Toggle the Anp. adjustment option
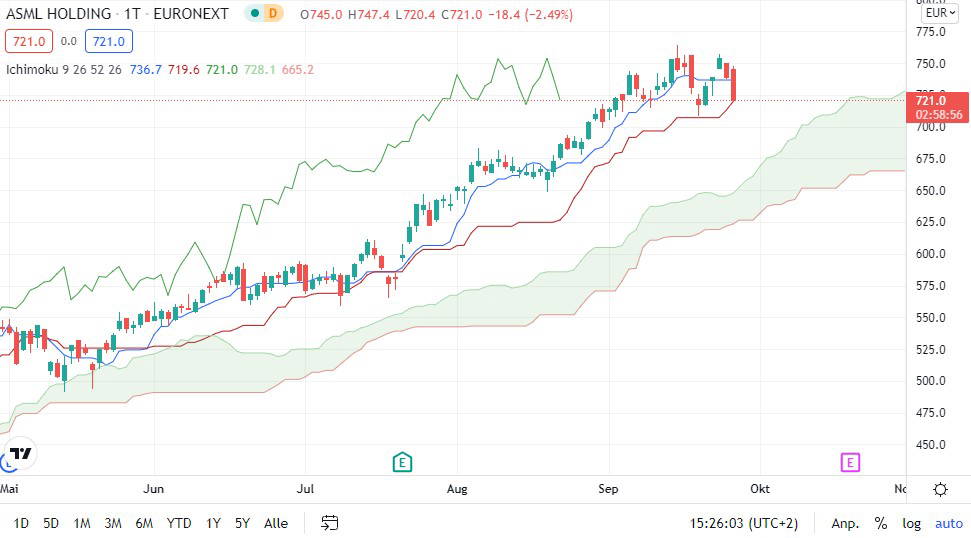971x538 pixels. (845, 523)
